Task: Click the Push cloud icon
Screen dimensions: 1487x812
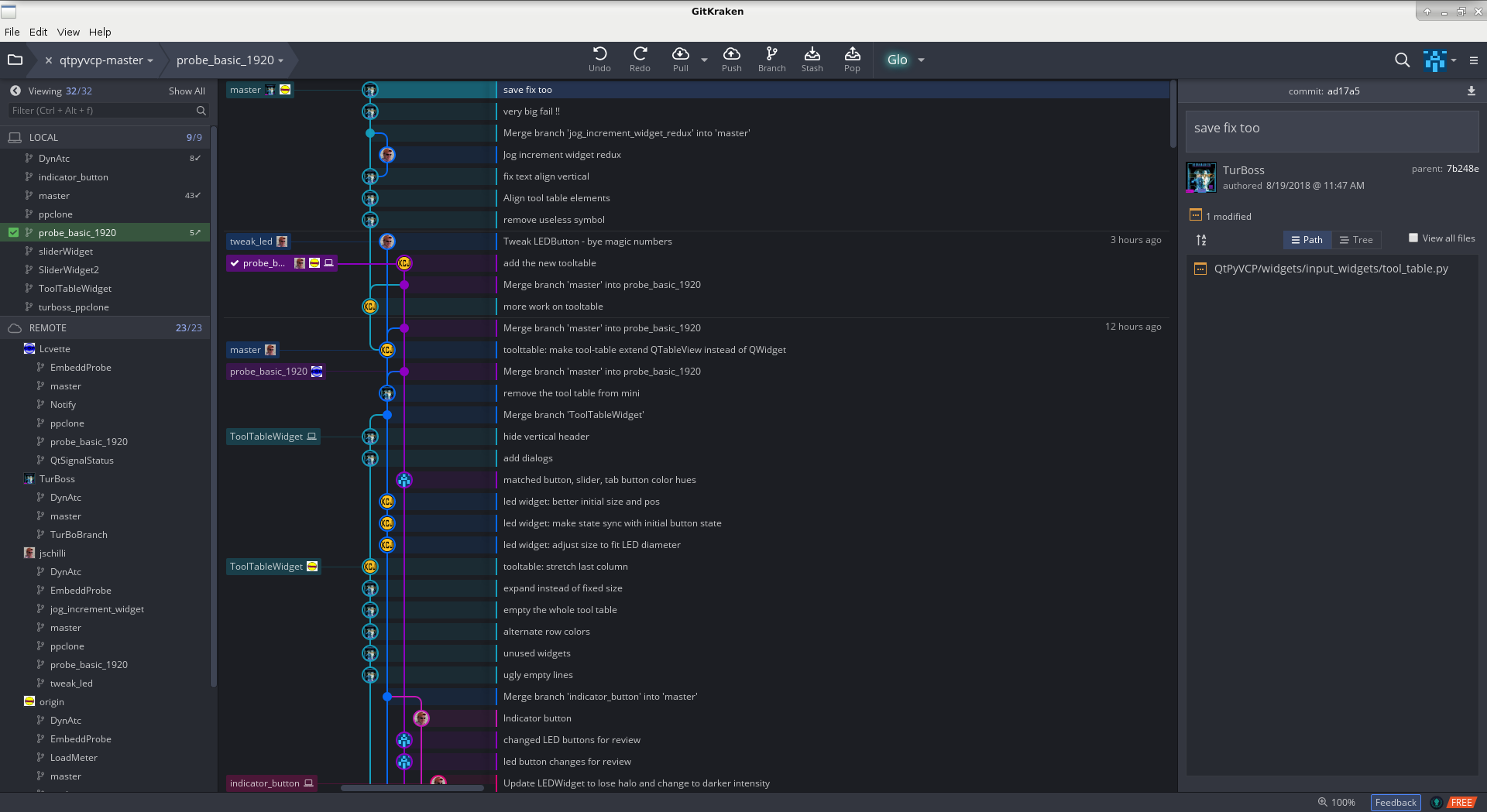Action: click(731, 53)
